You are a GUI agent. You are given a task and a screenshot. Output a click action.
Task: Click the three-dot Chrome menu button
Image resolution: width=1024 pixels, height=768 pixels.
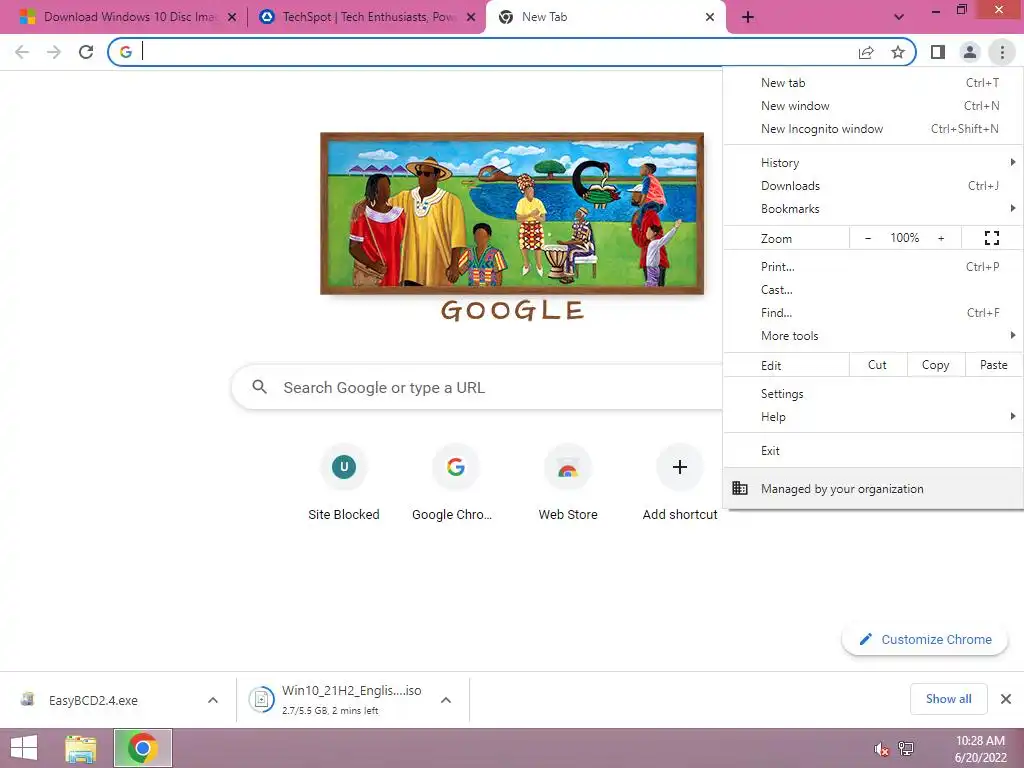click(1002, 52)
